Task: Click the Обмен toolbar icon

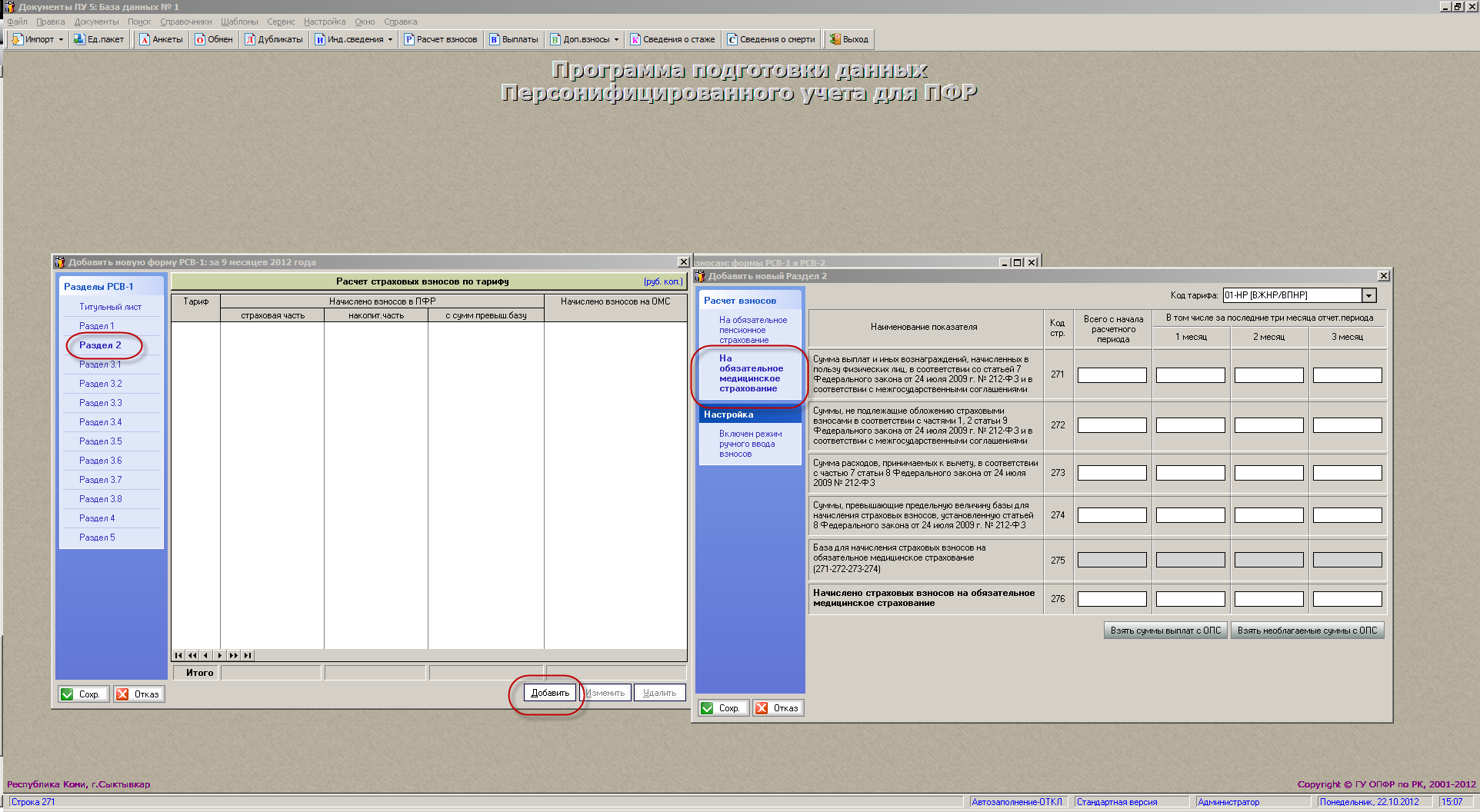Action: (200, 39)
